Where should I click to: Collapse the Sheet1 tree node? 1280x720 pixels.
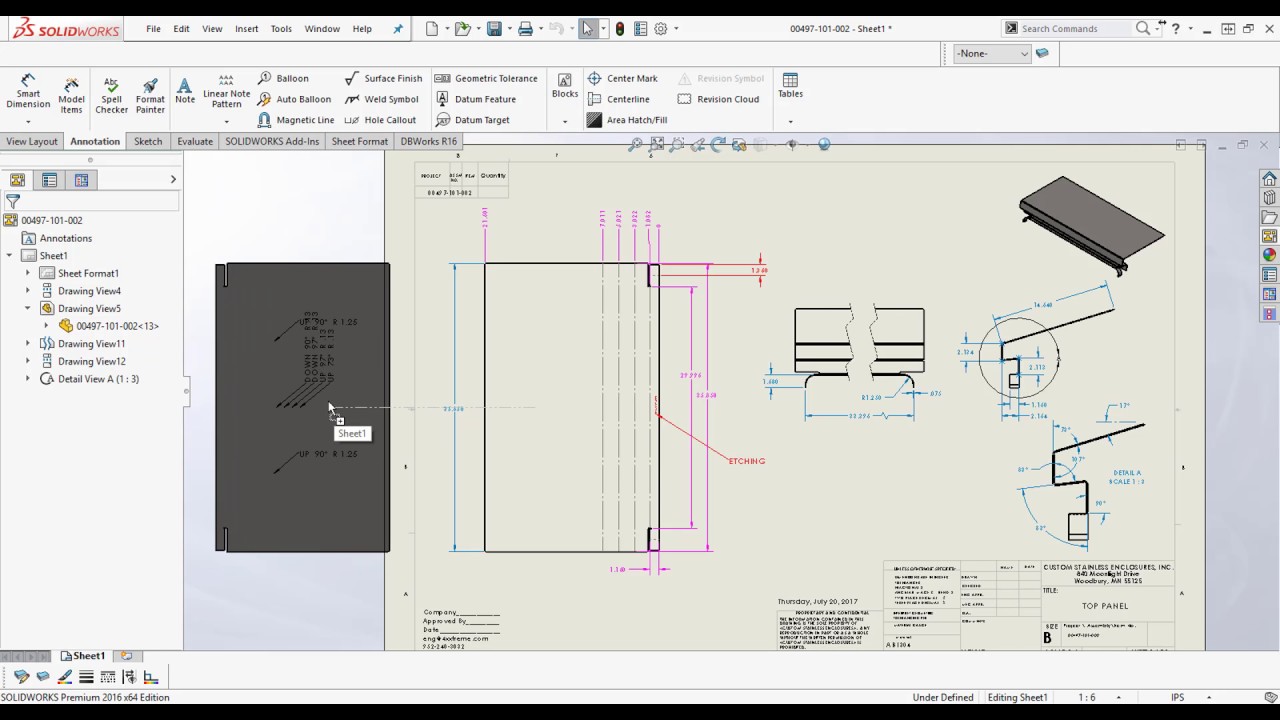[8, 255]
